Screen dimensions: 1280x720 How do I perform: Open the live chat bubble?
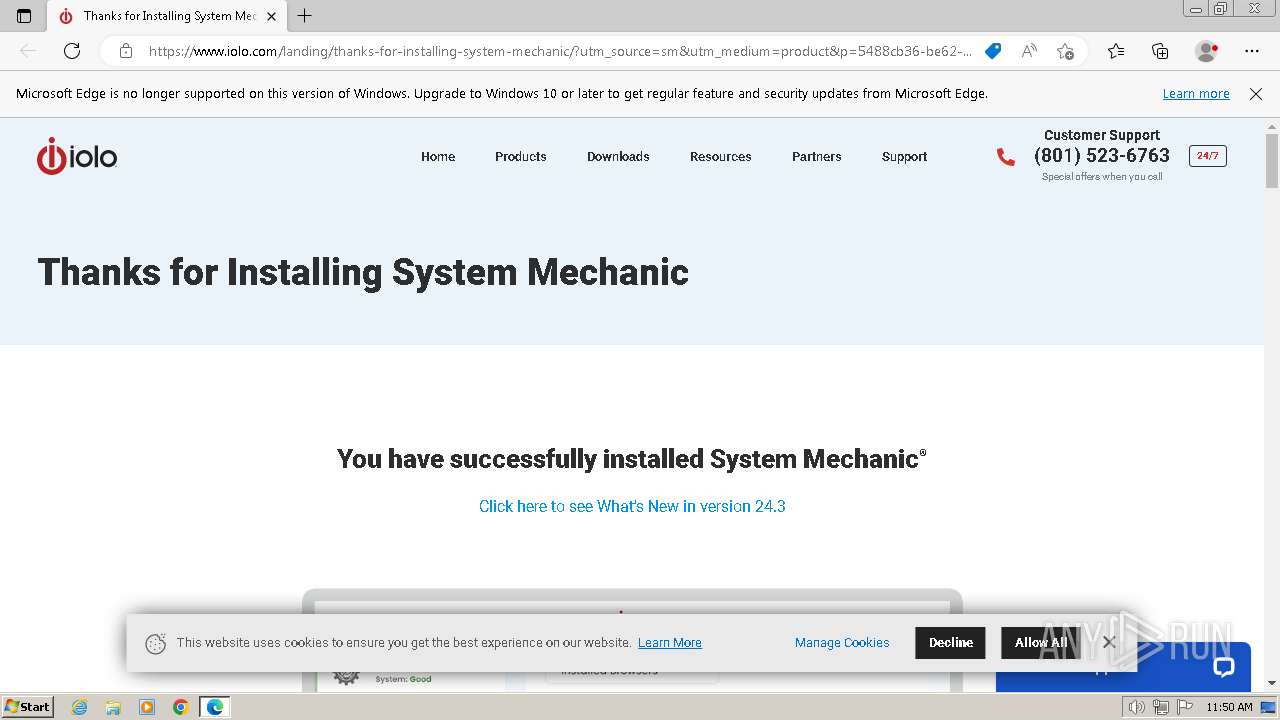(1223, 666)
